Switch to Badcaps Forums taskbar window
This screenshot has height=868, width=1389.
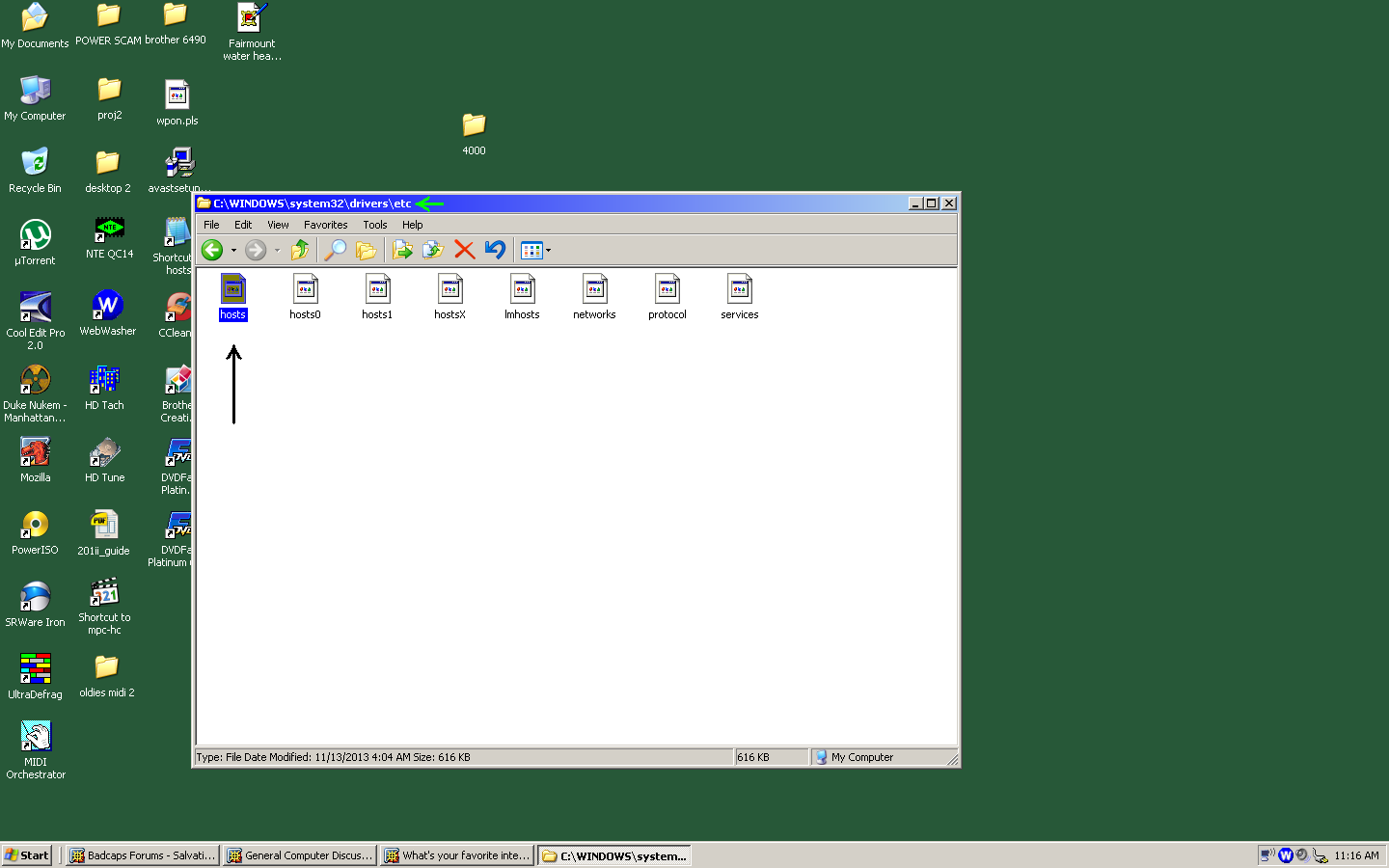click(x=143, y=855)
